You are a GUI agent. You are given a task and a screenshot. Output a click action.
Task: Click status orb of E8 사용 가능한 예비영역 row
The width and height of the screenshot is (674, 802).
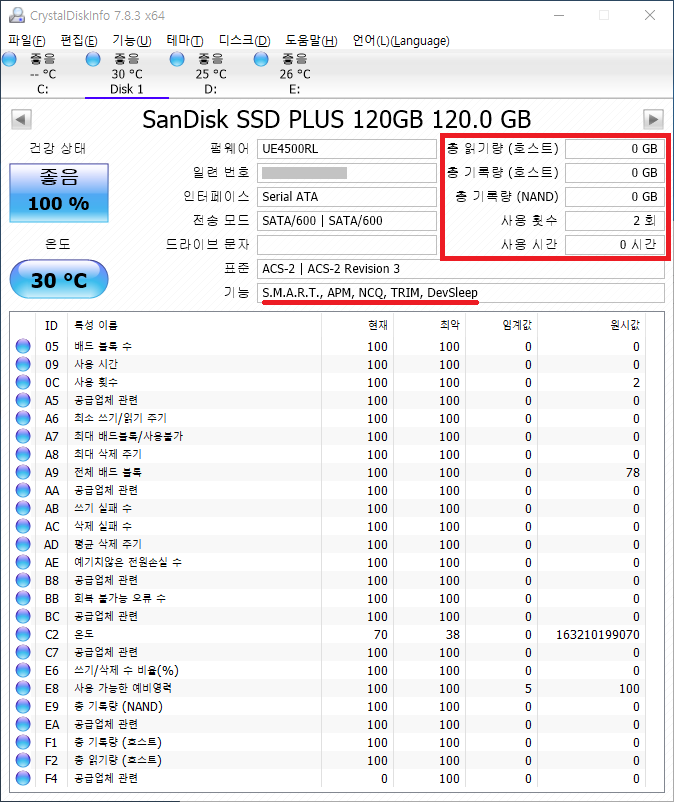click(23, 687)
